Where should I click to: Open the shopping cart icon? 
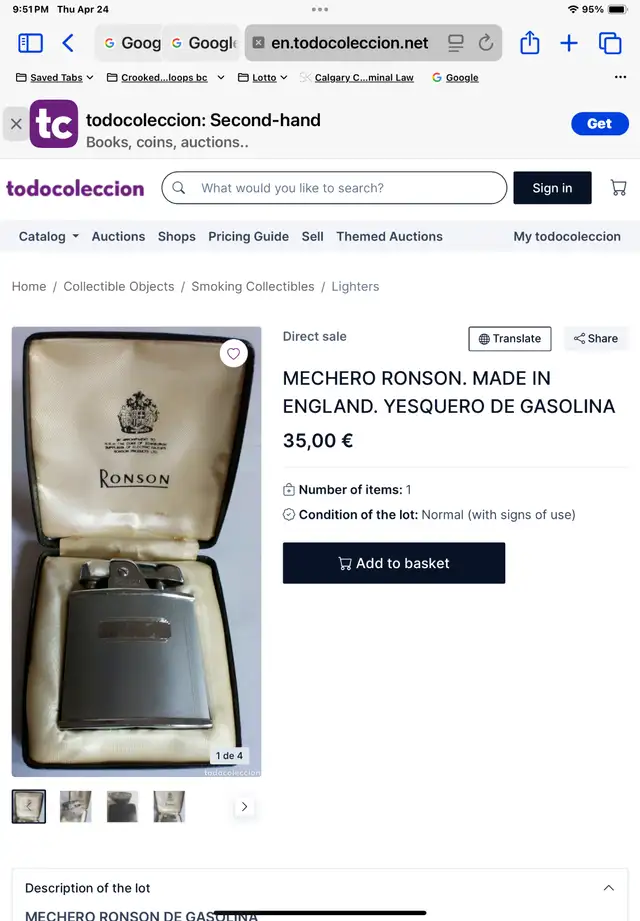point(618,187)
